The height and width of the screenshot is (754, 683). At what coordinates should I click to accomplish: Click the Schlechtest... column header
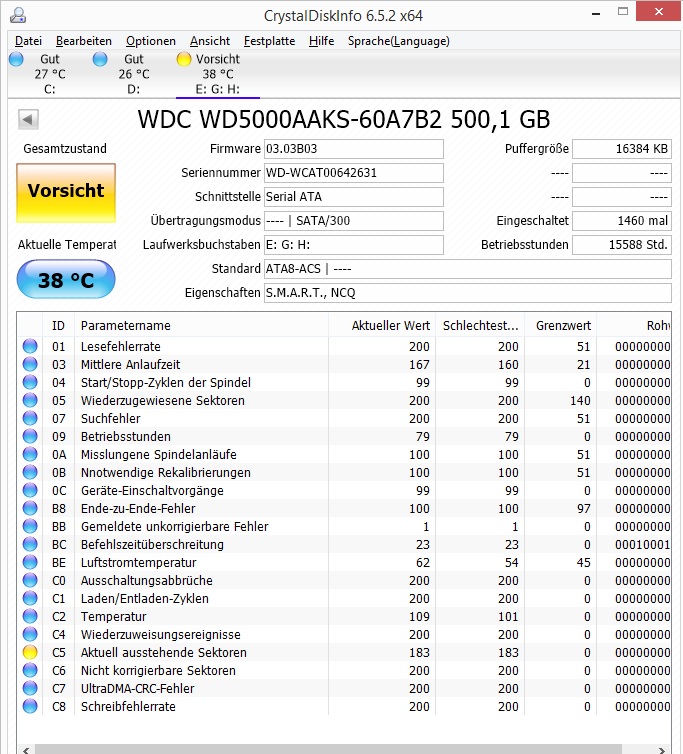tap(480, 326)
